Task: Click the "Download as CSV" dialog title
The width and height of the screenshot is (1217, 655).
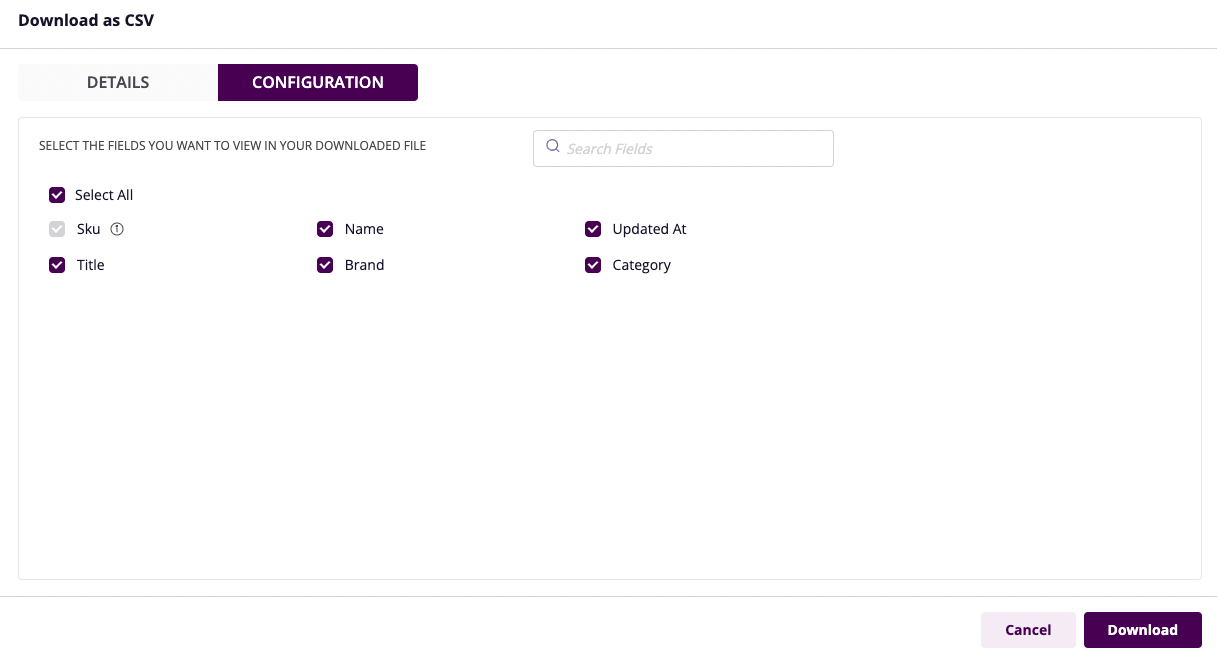Action: (86, 20)
